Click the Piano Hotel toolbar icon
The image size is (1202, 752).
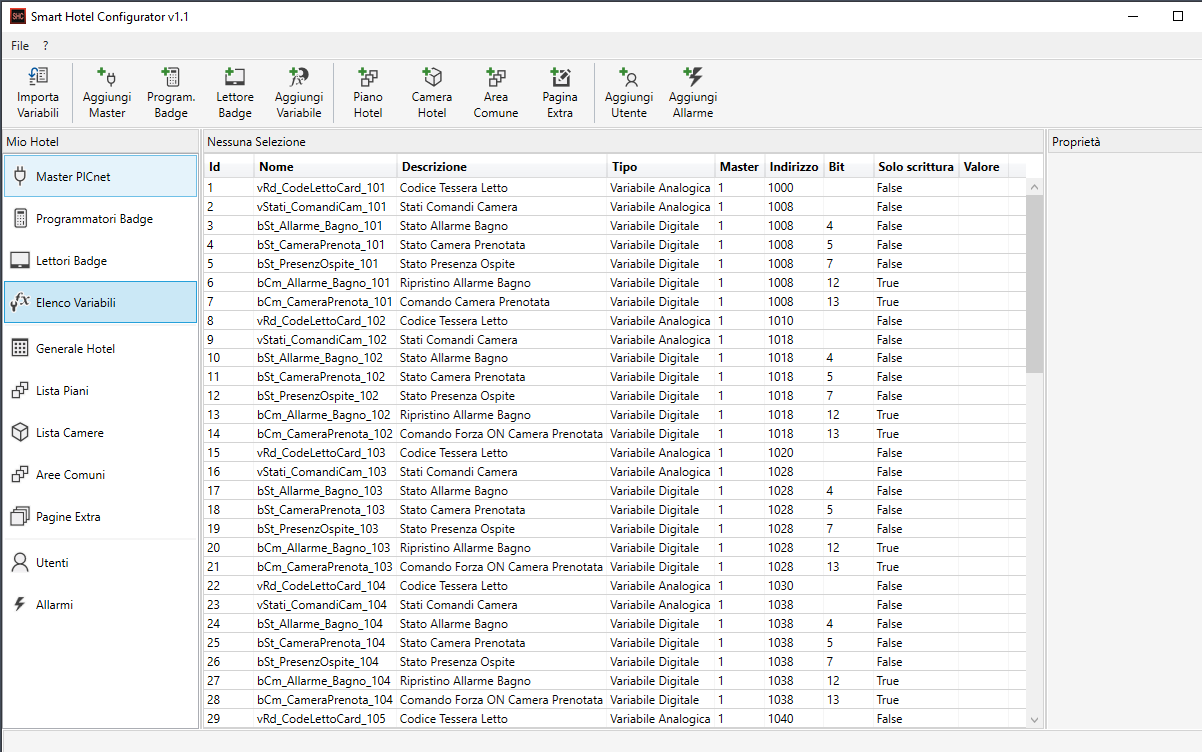tap(368, 93)
